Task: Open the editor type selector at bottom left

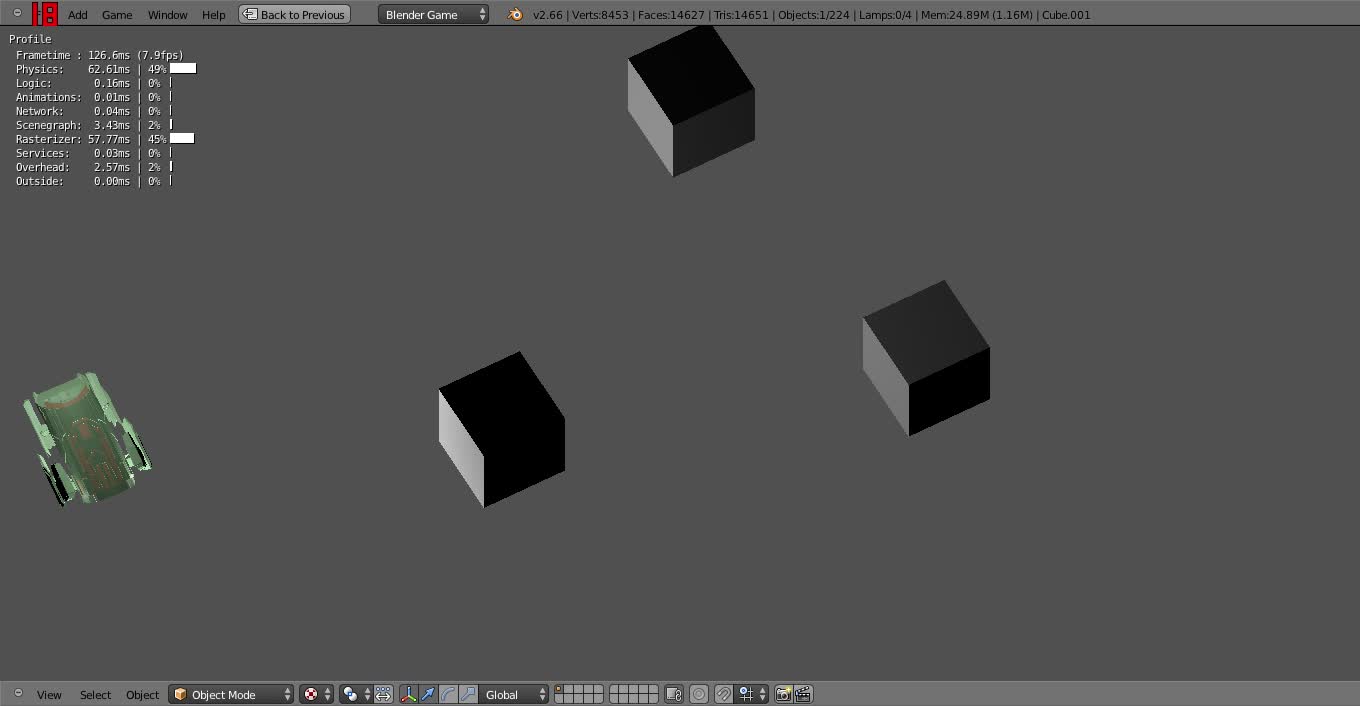Action: [x=17, y=693]
